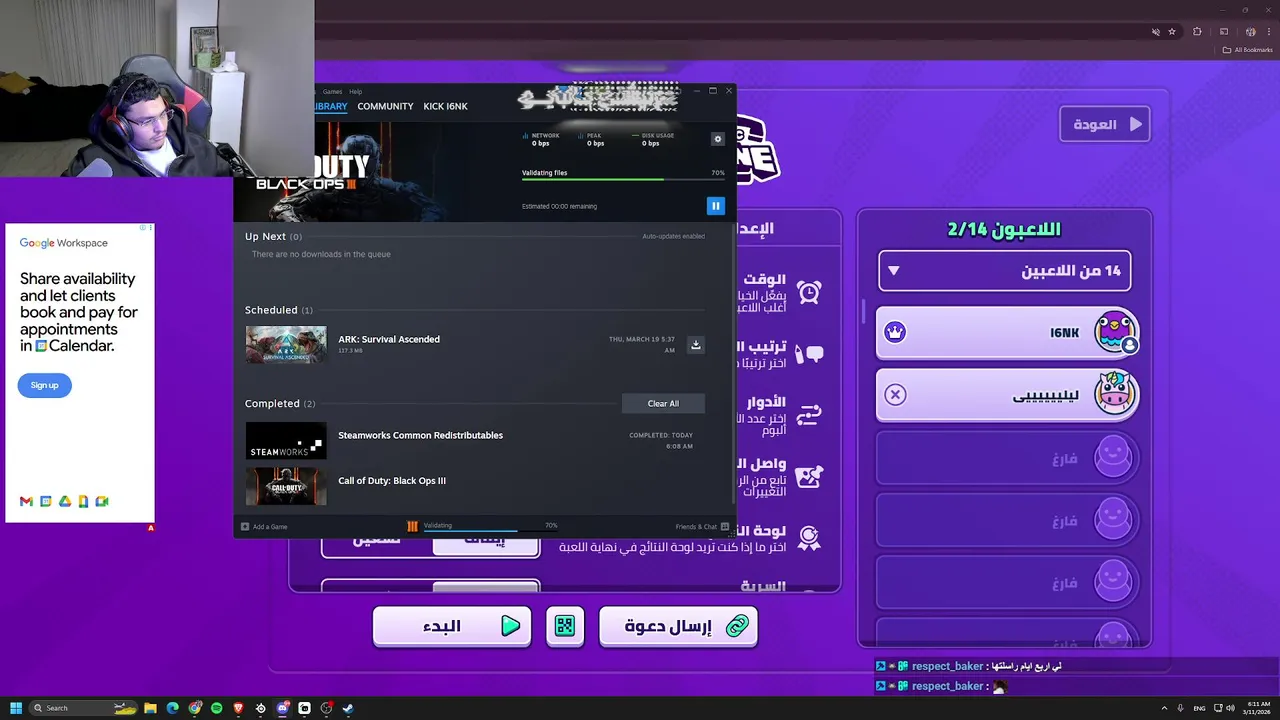1280x720 pixels.
Task: Open the browser extensions puzzle icon
Action: pyautogui.click(x=1197, y=32)
